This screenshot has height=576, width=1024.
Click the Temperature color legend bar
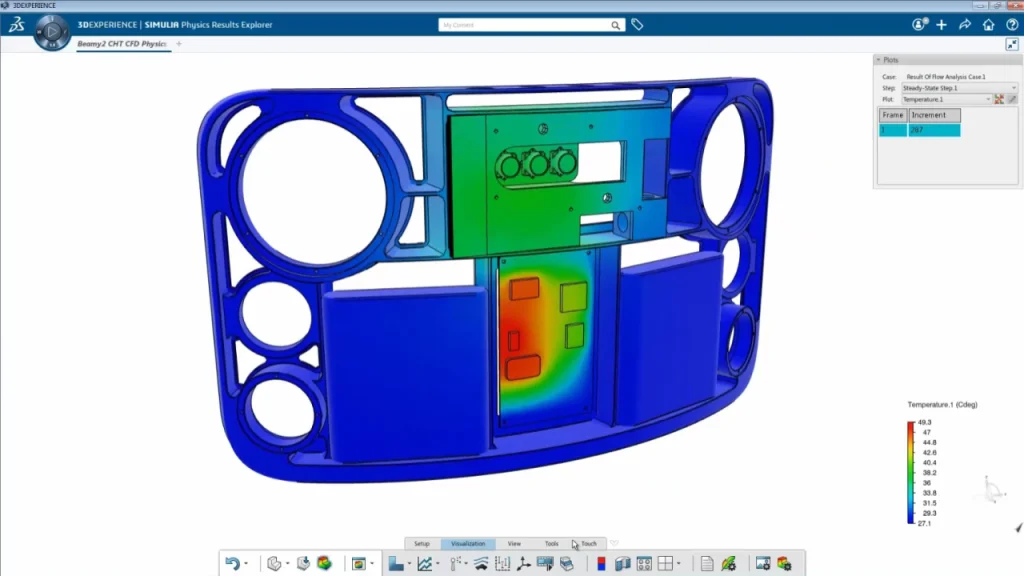point(911,472)
